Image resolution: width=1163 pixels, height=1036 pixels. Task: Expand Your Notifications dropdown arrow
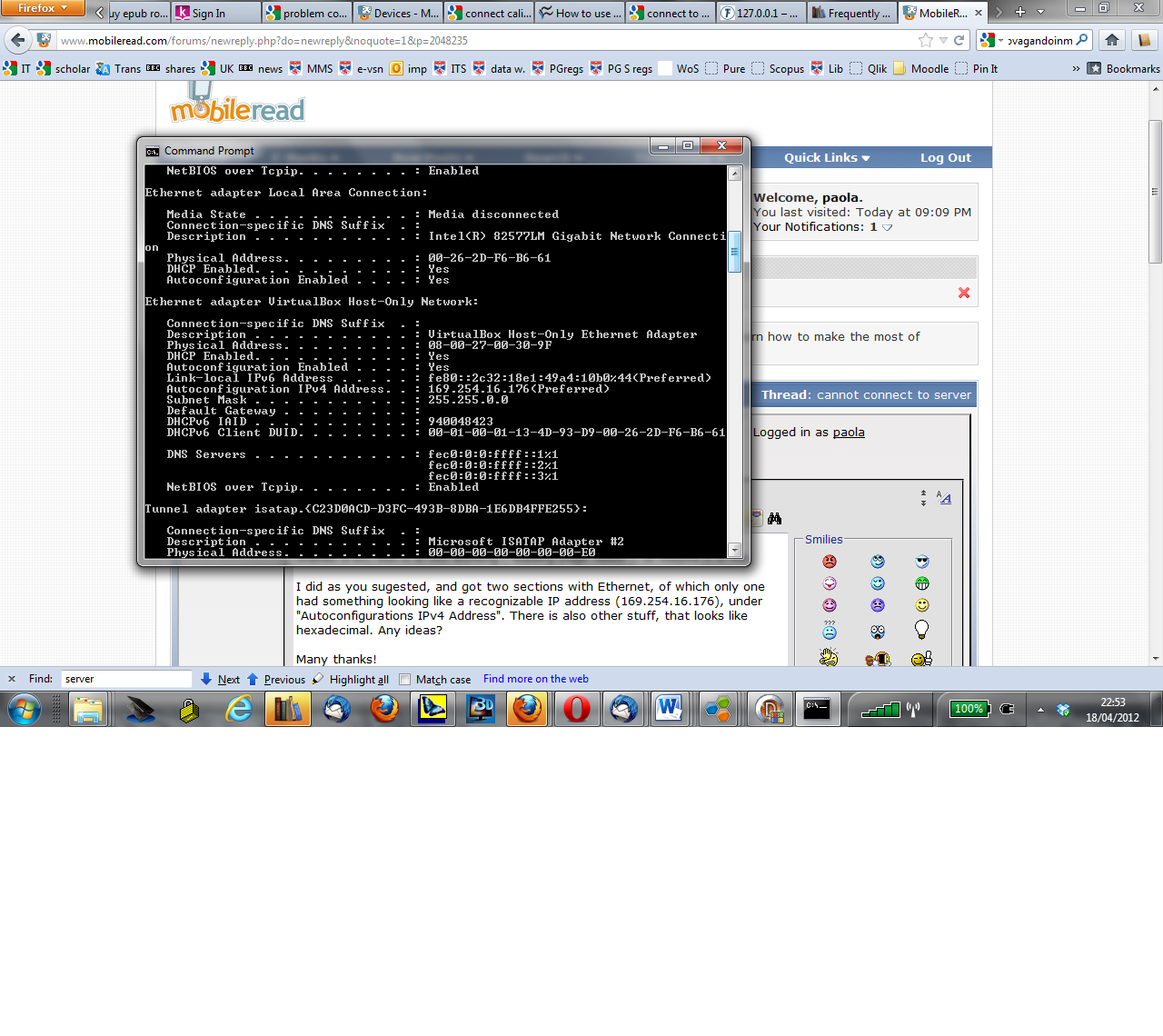coord(888,227)
